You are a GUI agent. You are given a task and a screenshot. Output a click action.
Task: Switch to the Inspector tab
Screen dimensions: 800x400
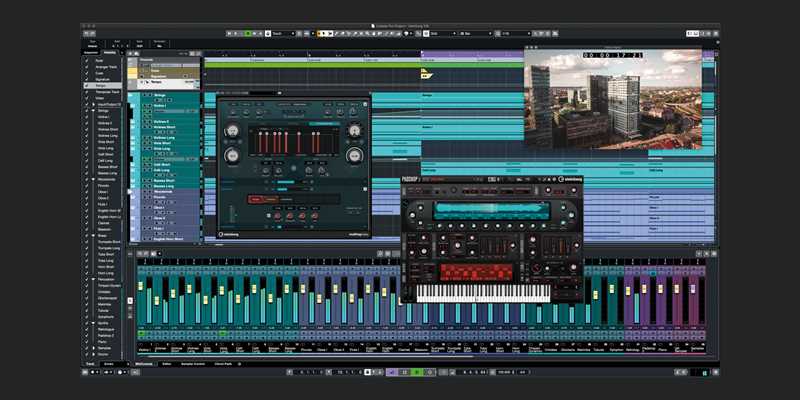91,53
